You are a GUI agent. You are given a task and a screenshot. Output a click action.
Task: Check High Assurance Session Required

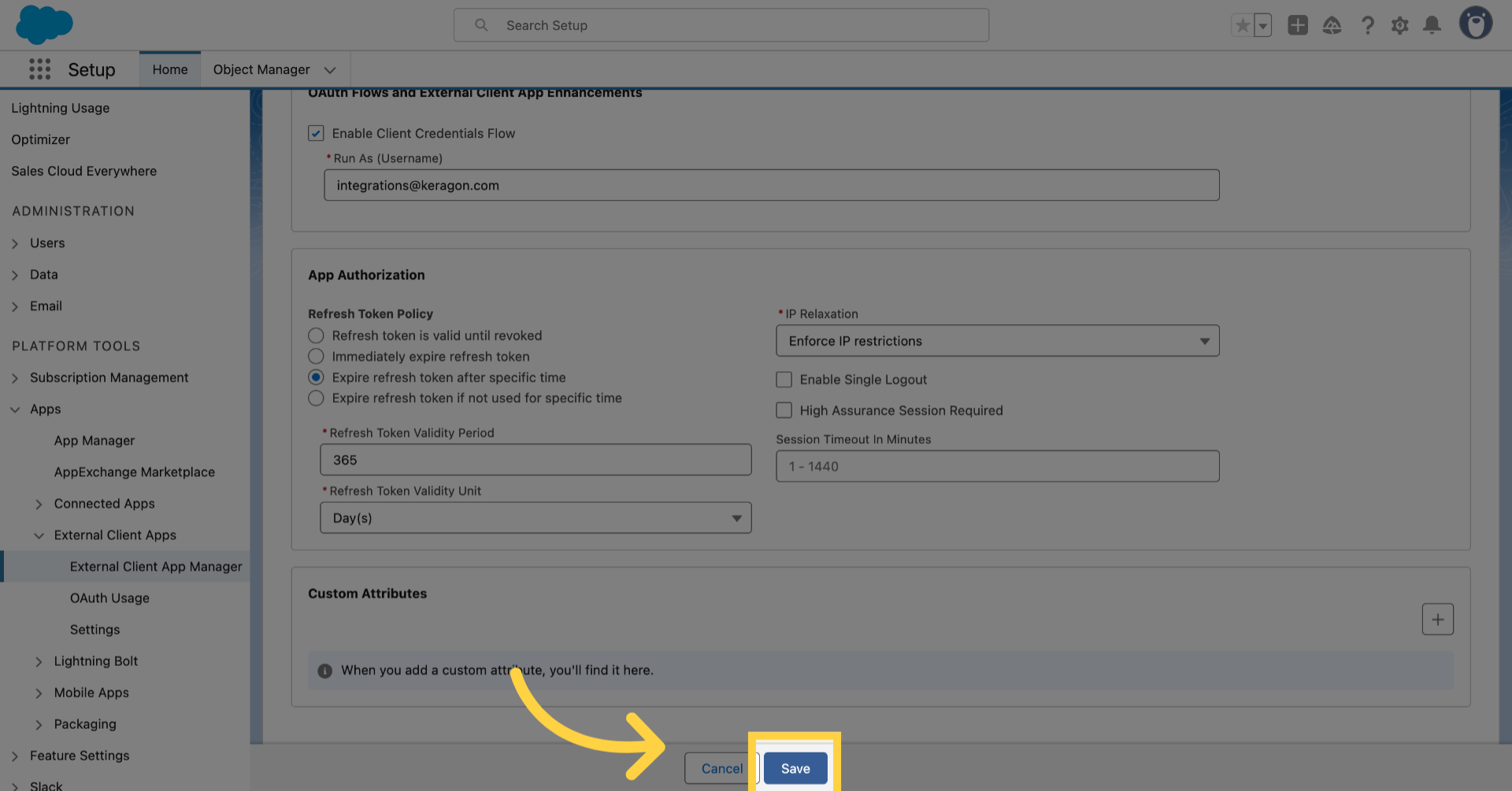tap(784, 410)
